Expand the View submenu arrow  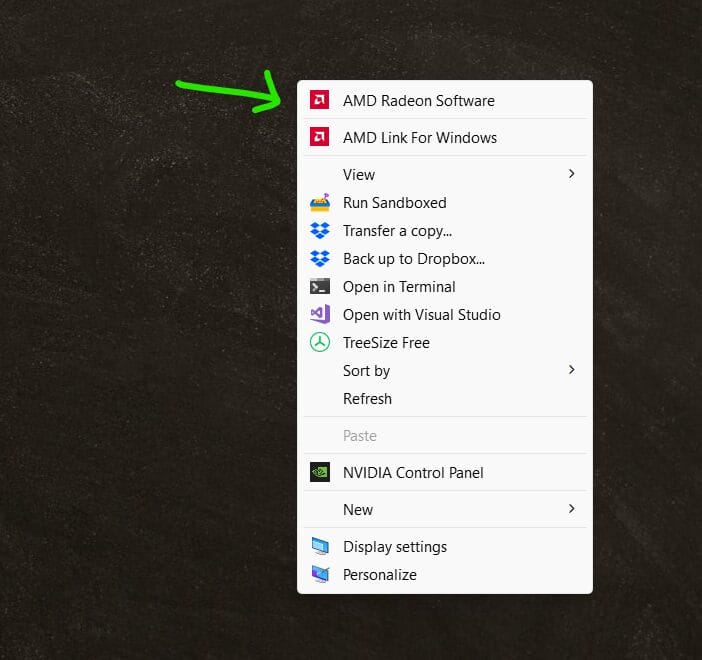[x=571, y=174]
